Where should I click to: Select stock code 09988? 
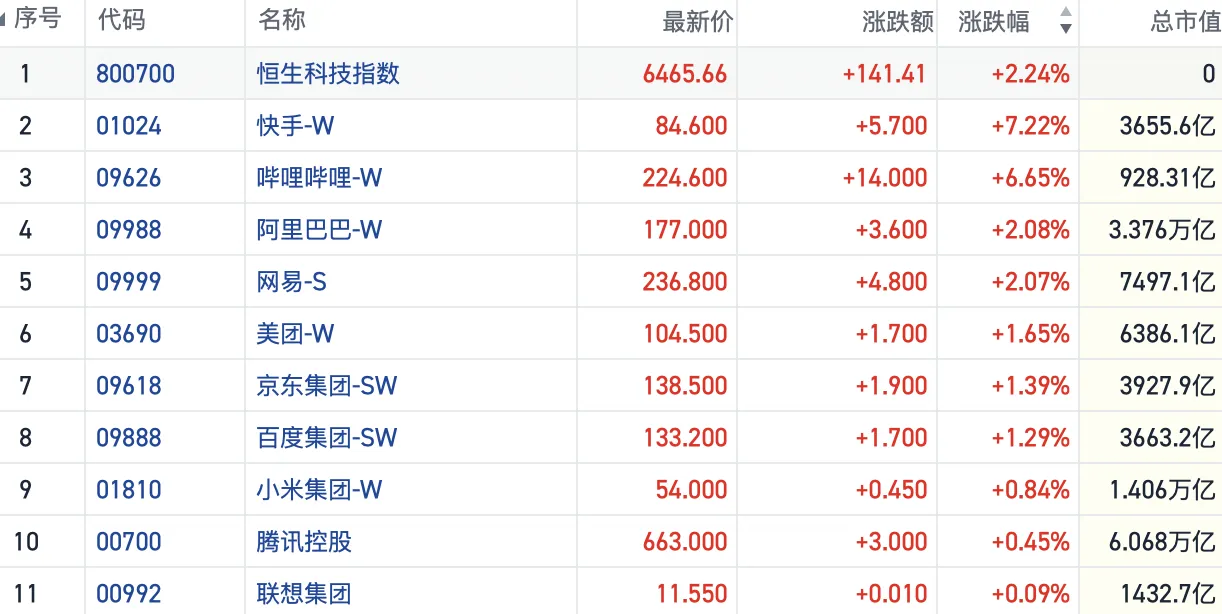pyautogui.click(x=129, y=230)
